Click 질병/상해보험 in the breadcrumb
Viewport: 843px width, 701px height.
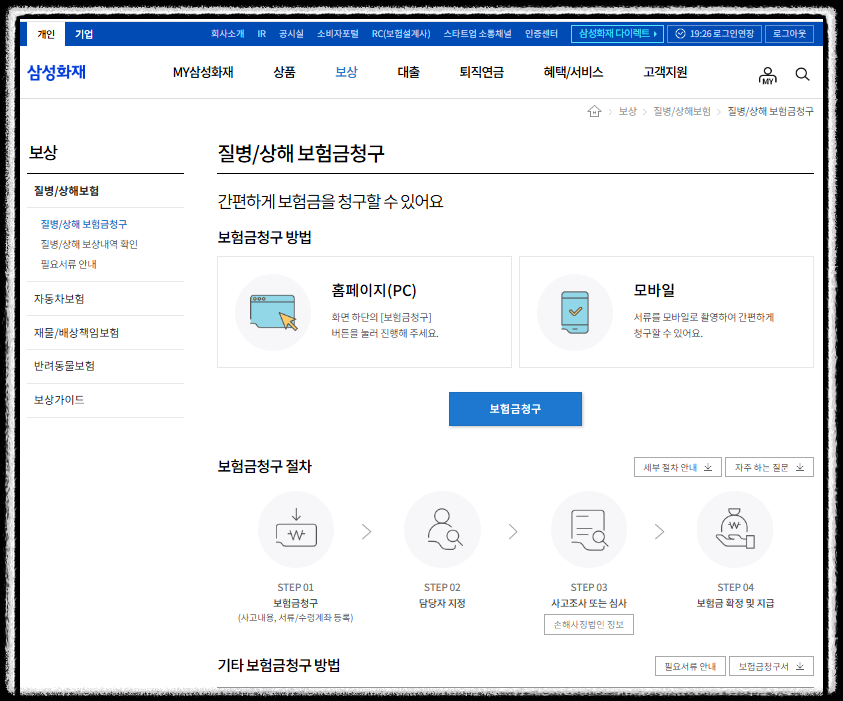682,111
